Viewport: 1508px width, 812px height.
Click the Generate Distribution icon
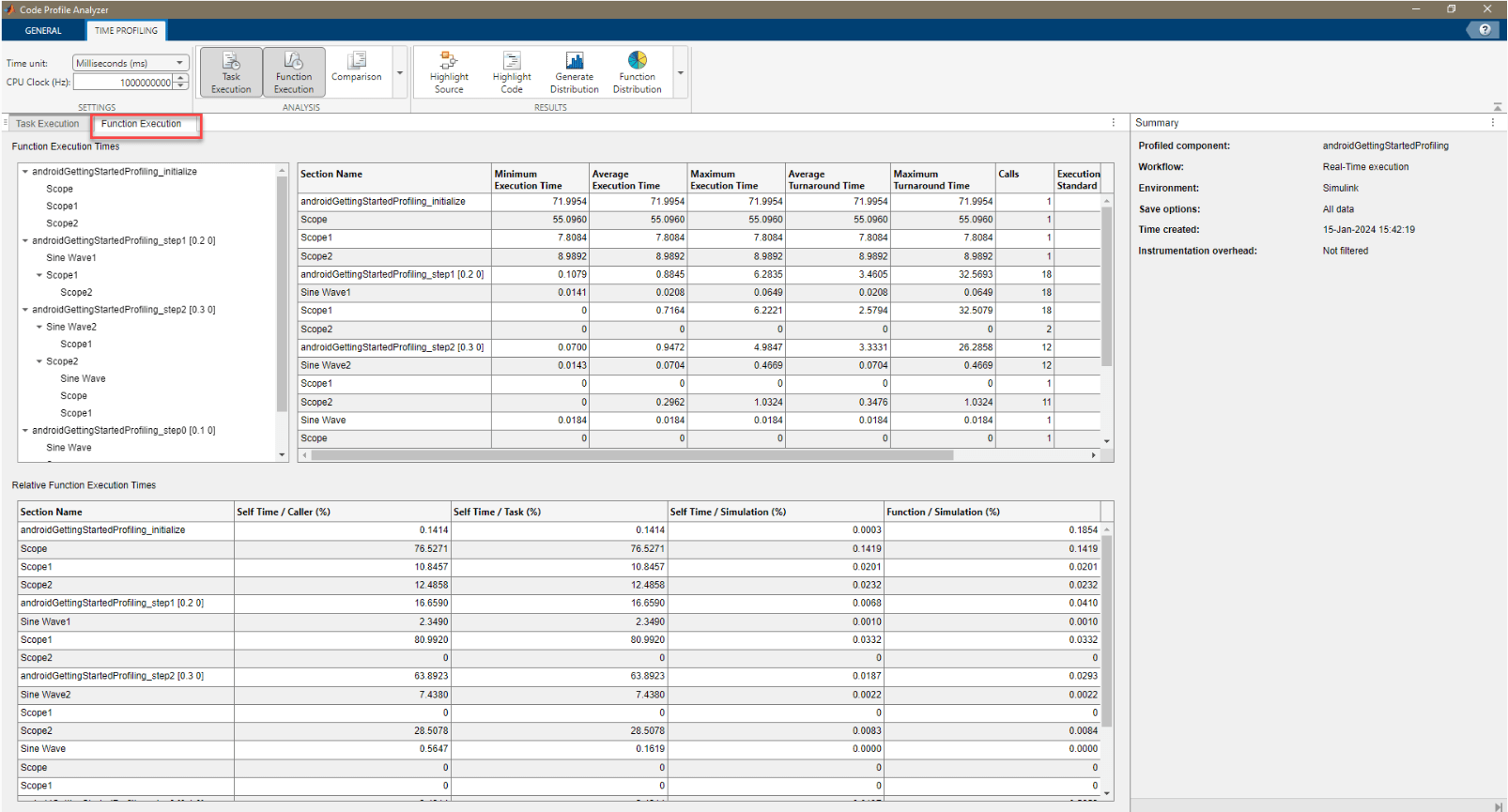pos(575,71)
